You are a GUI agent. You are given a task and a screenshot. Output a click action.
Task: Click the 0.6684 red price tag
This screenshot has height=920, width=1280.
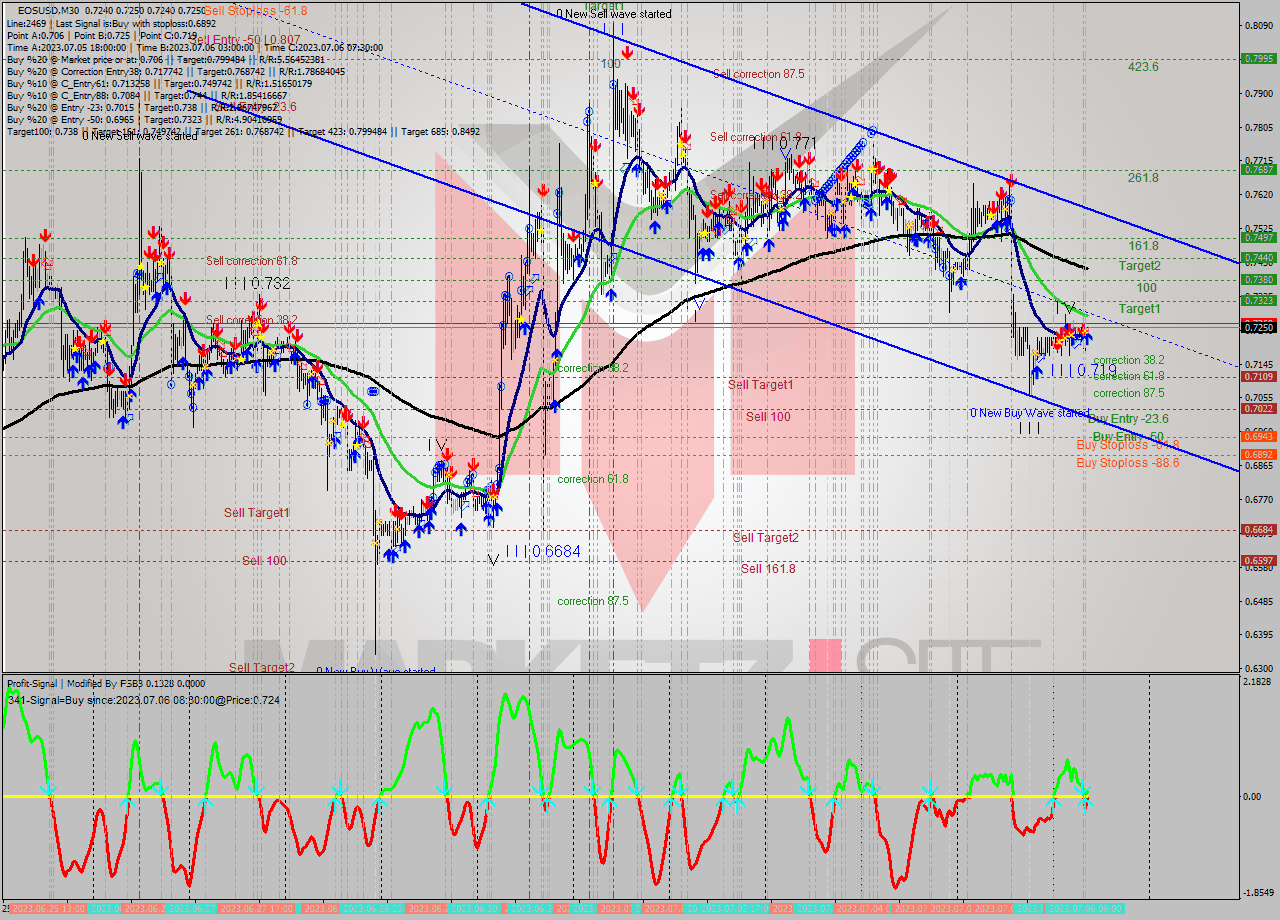1257,530
